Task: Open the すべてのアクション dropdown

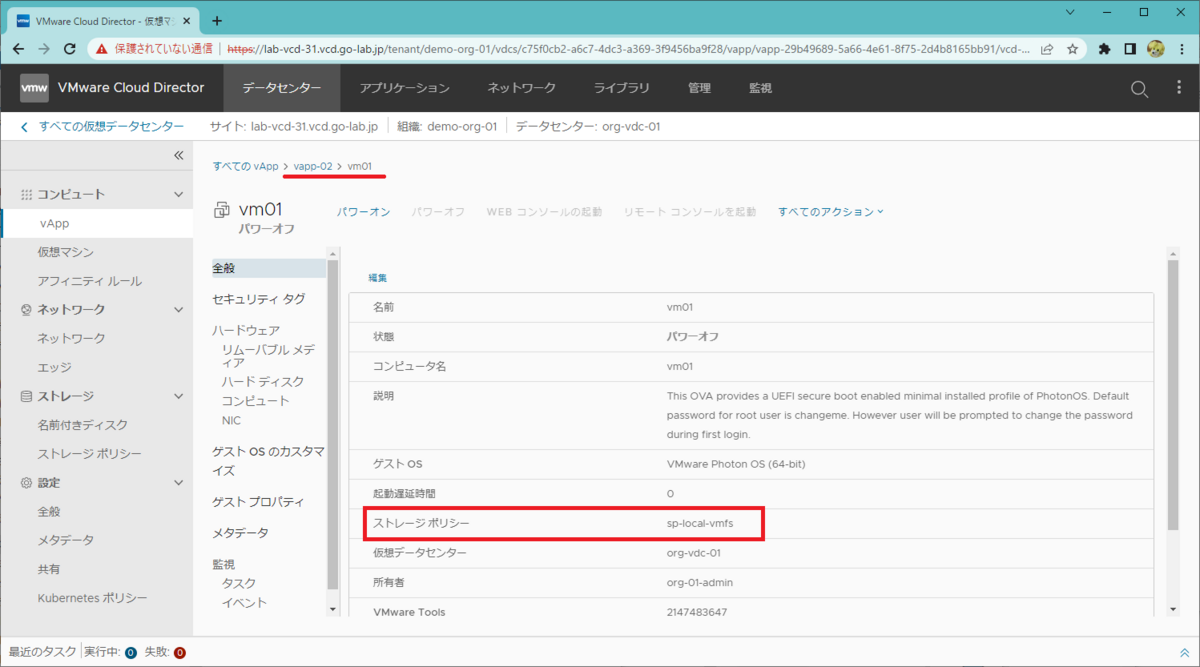Action: point(831,212)
